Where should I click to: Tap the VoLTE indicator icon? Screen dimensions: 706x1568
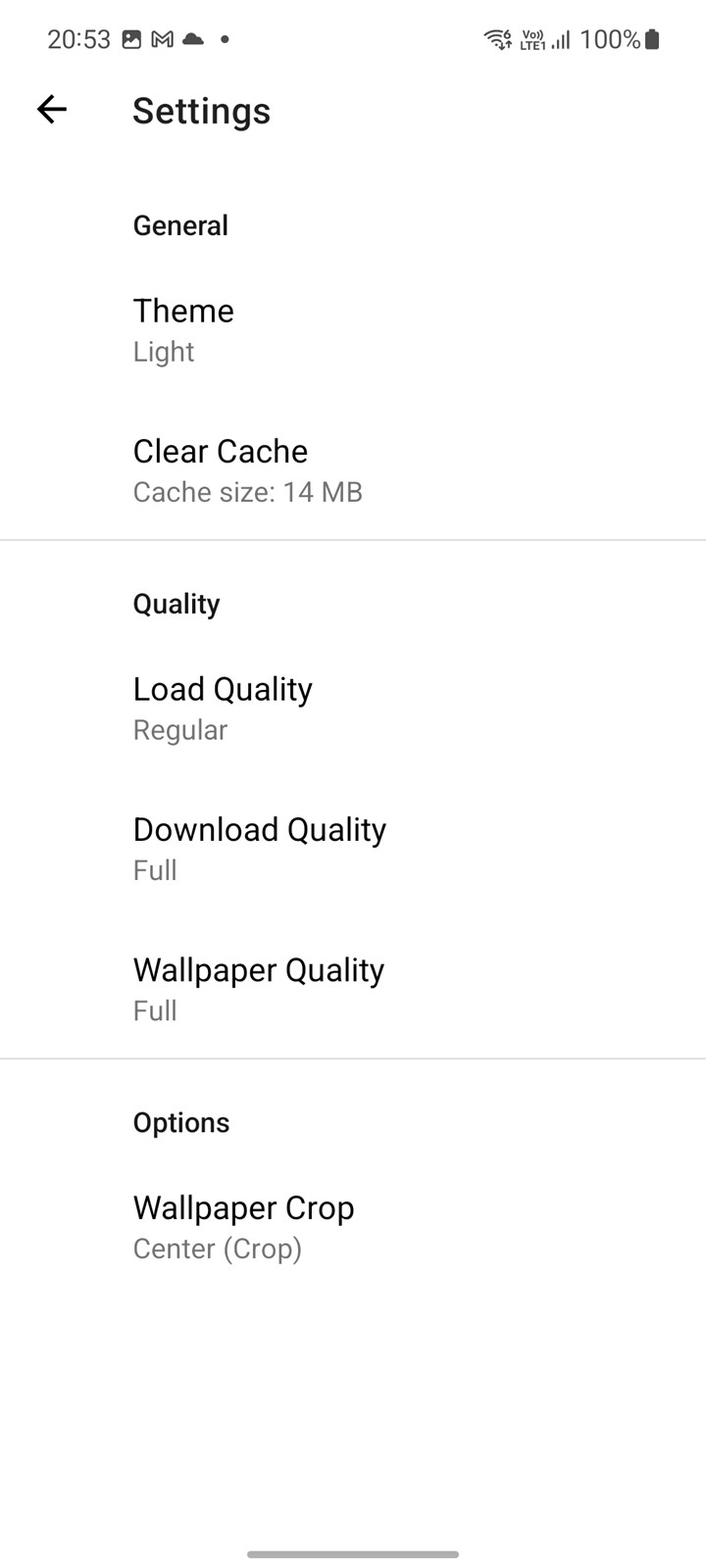(532, 39)
